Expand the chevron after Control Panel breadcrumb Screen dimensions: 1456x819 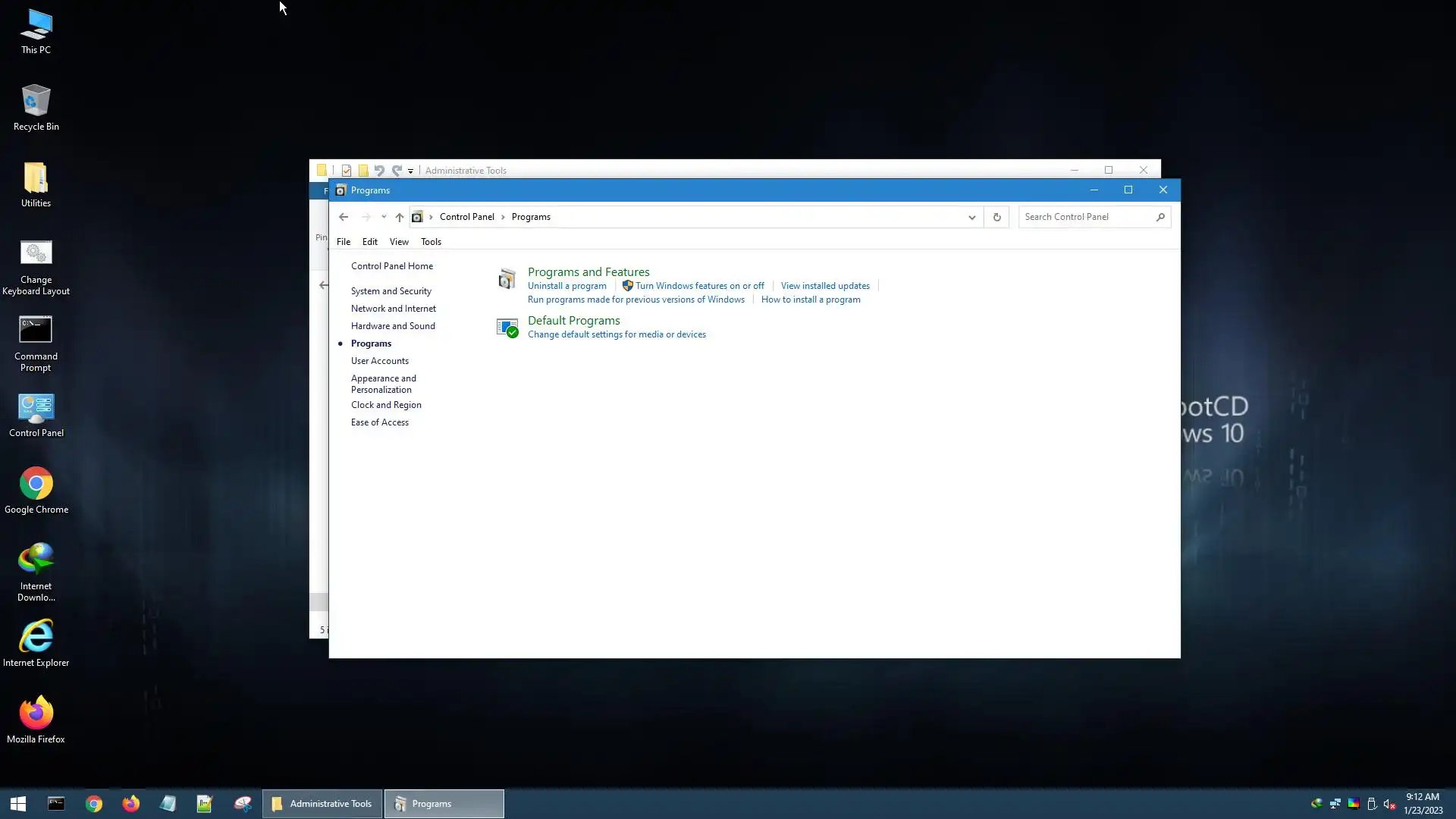click(x=503, y=217)
